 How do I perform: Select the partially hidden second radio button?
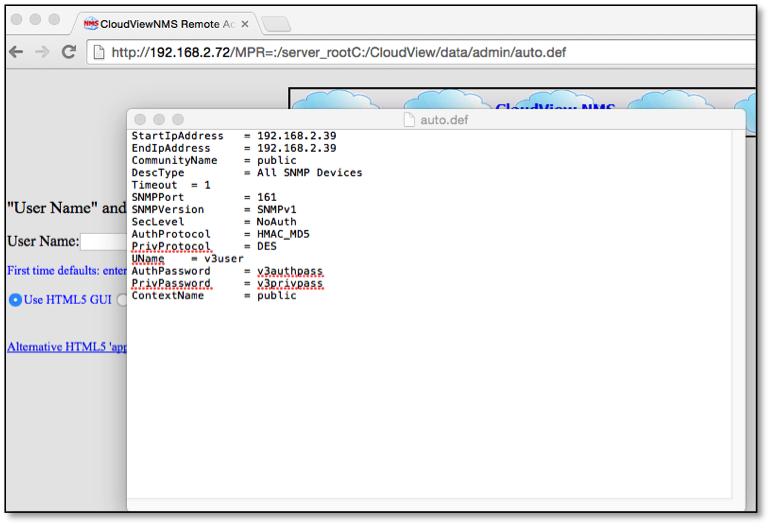click(122, 299)
